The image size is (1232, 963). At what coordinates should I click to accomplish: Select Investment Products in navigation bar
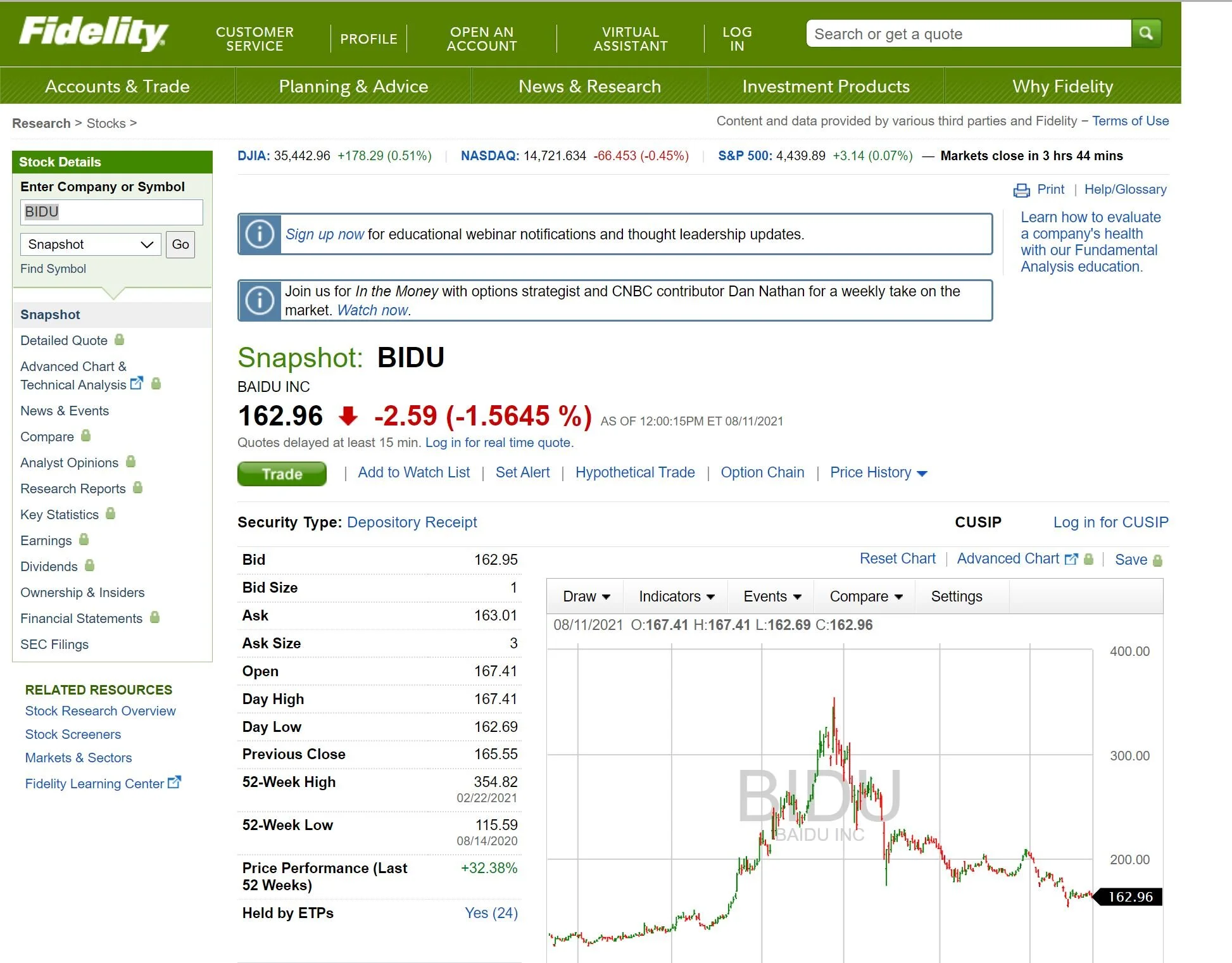click(x=826, y=86)
